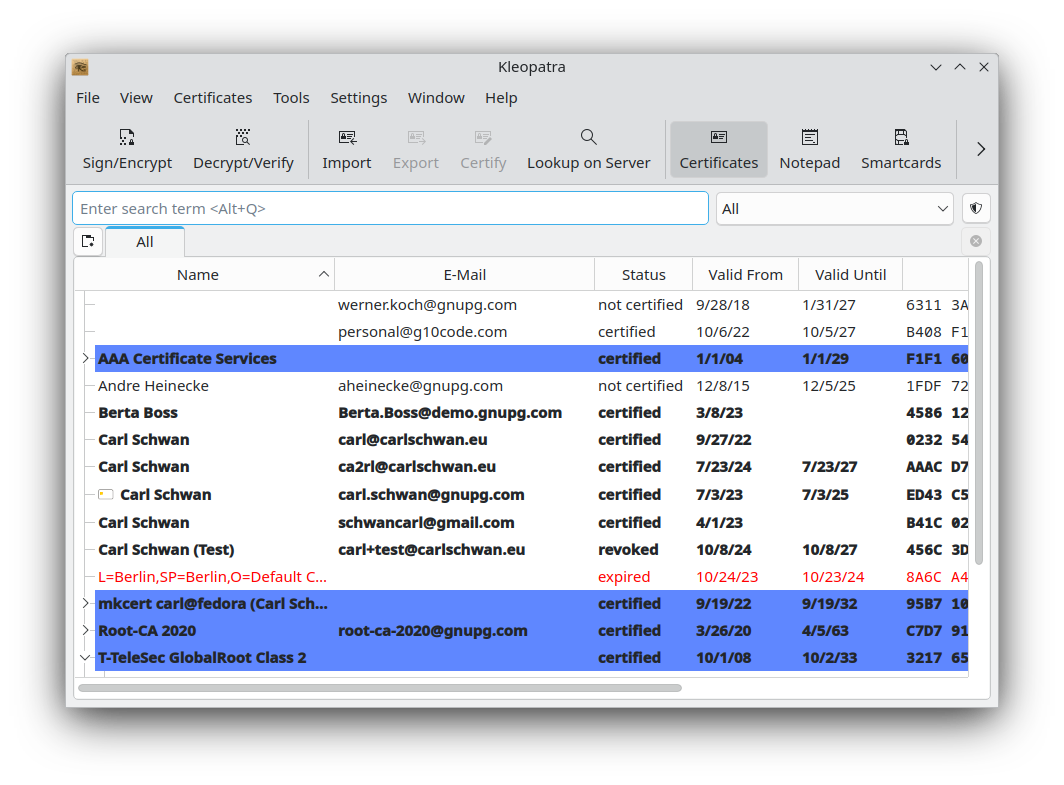
Task: Open the Tools menu
Action: point(291,98)
